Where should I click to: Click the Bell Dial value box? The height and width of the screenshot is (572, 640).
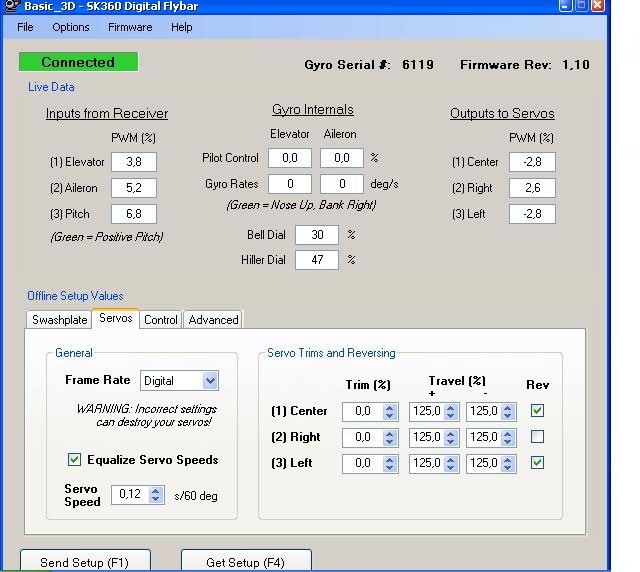(317, 235)
